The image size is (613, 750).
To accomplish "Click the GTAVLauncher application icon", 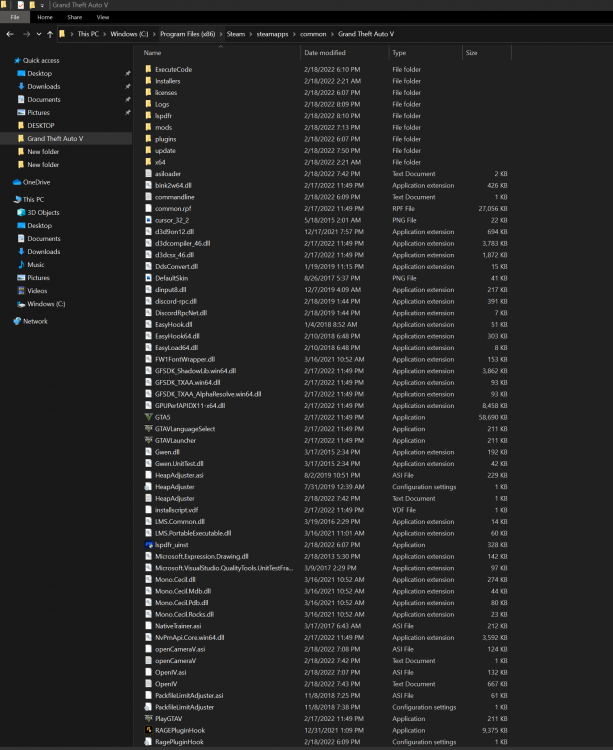I will (149, 440).
